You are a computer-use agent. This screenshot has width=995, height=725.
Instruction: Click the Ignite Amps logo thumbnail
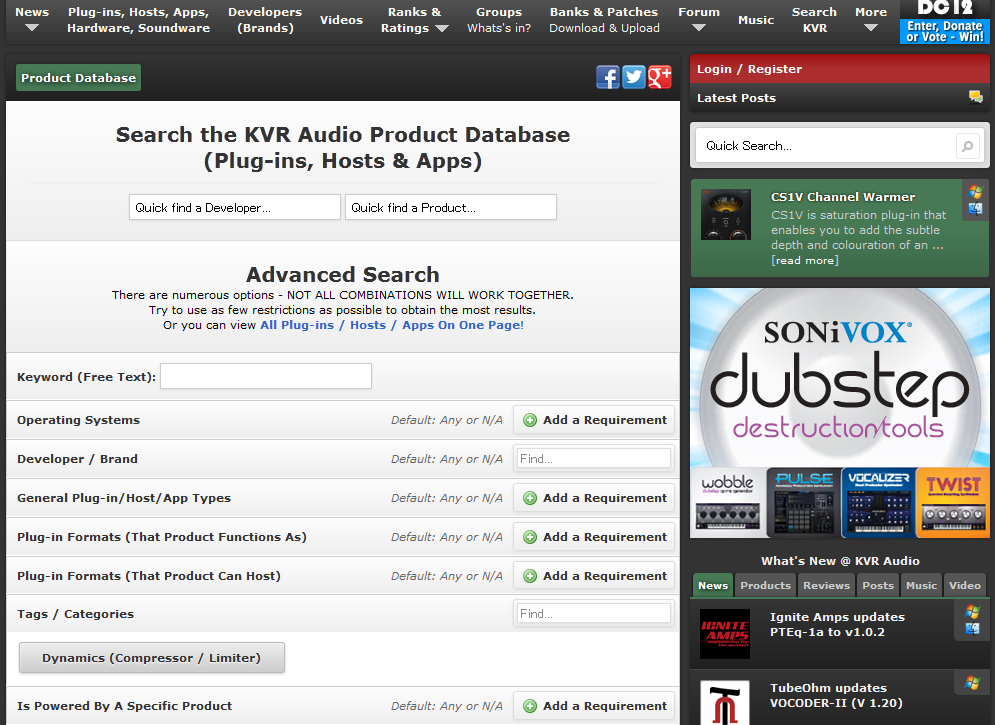pyautogui.click(x=725, y=632)
